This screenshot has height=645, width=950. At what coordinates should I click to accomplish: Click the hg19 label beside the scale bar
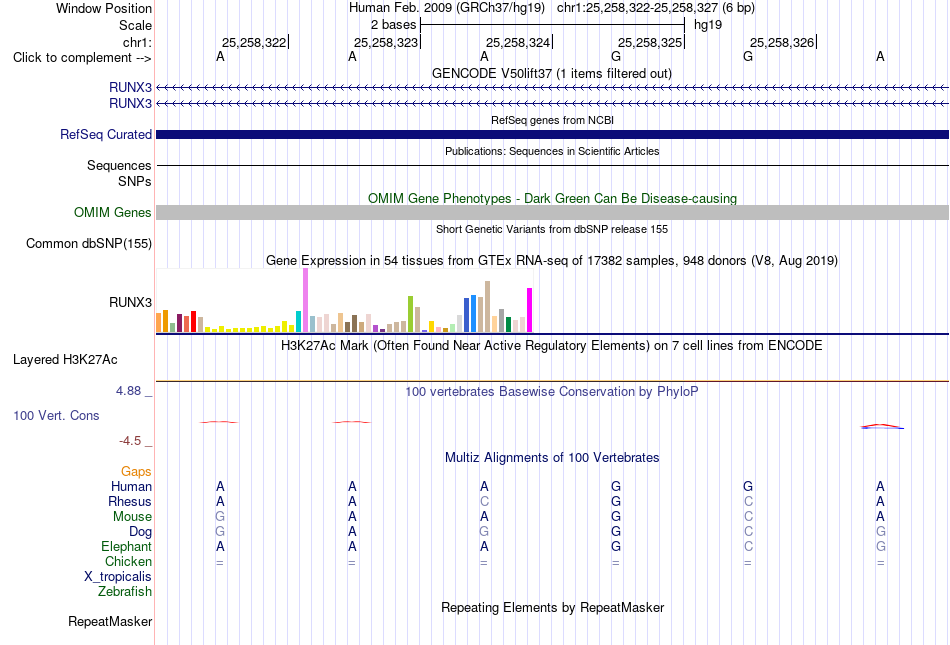(708, 25)
